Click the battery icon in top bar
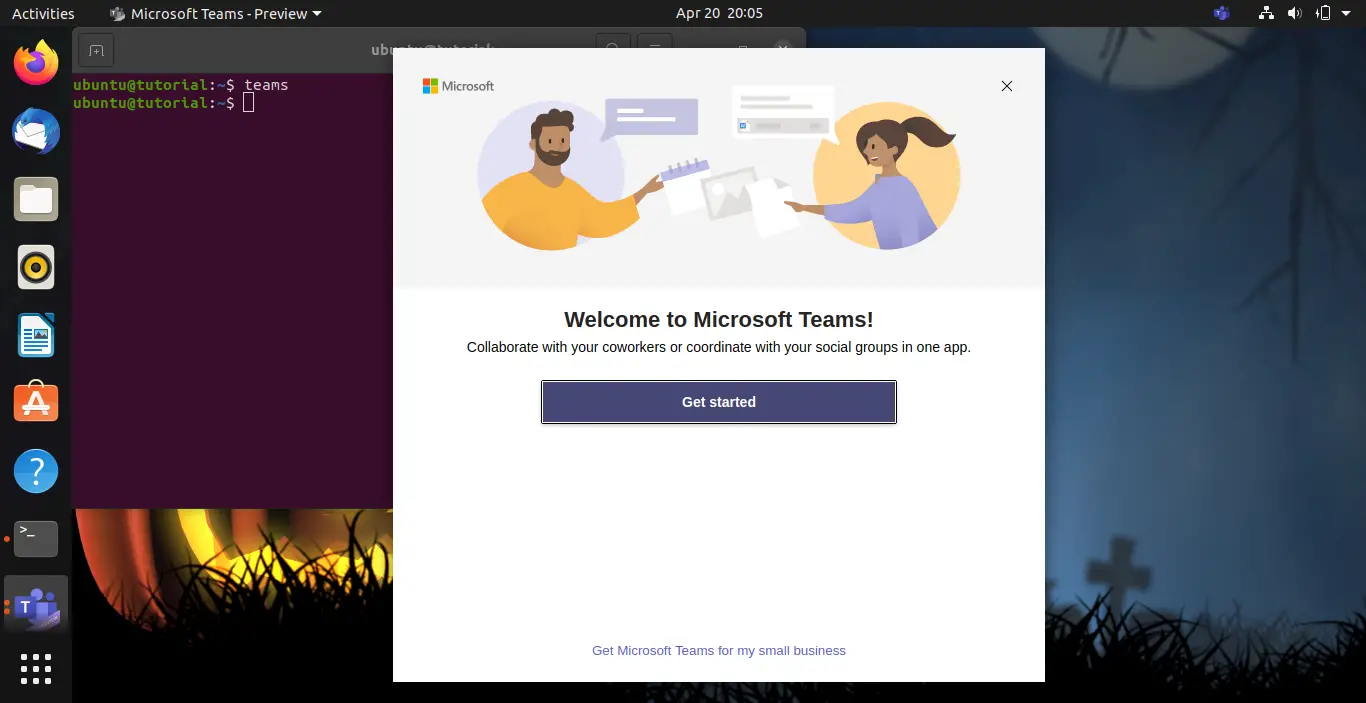Viewport: 1366px width, 703px height. pyautogui.click(x=1324, y=13)
